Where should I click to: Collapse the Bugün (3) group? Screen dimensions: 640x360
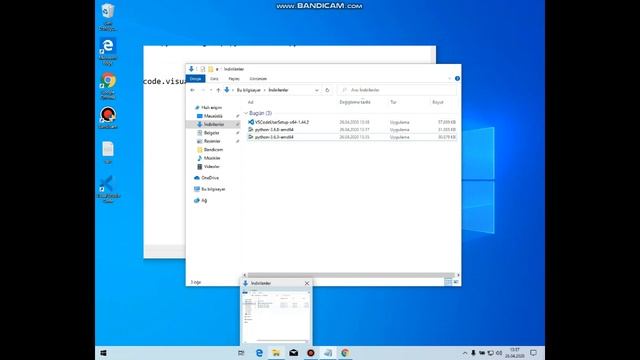click(x=246, y=113)
